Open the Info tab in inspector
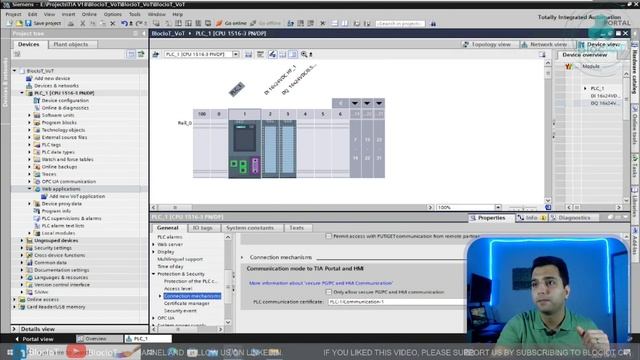 531,218
